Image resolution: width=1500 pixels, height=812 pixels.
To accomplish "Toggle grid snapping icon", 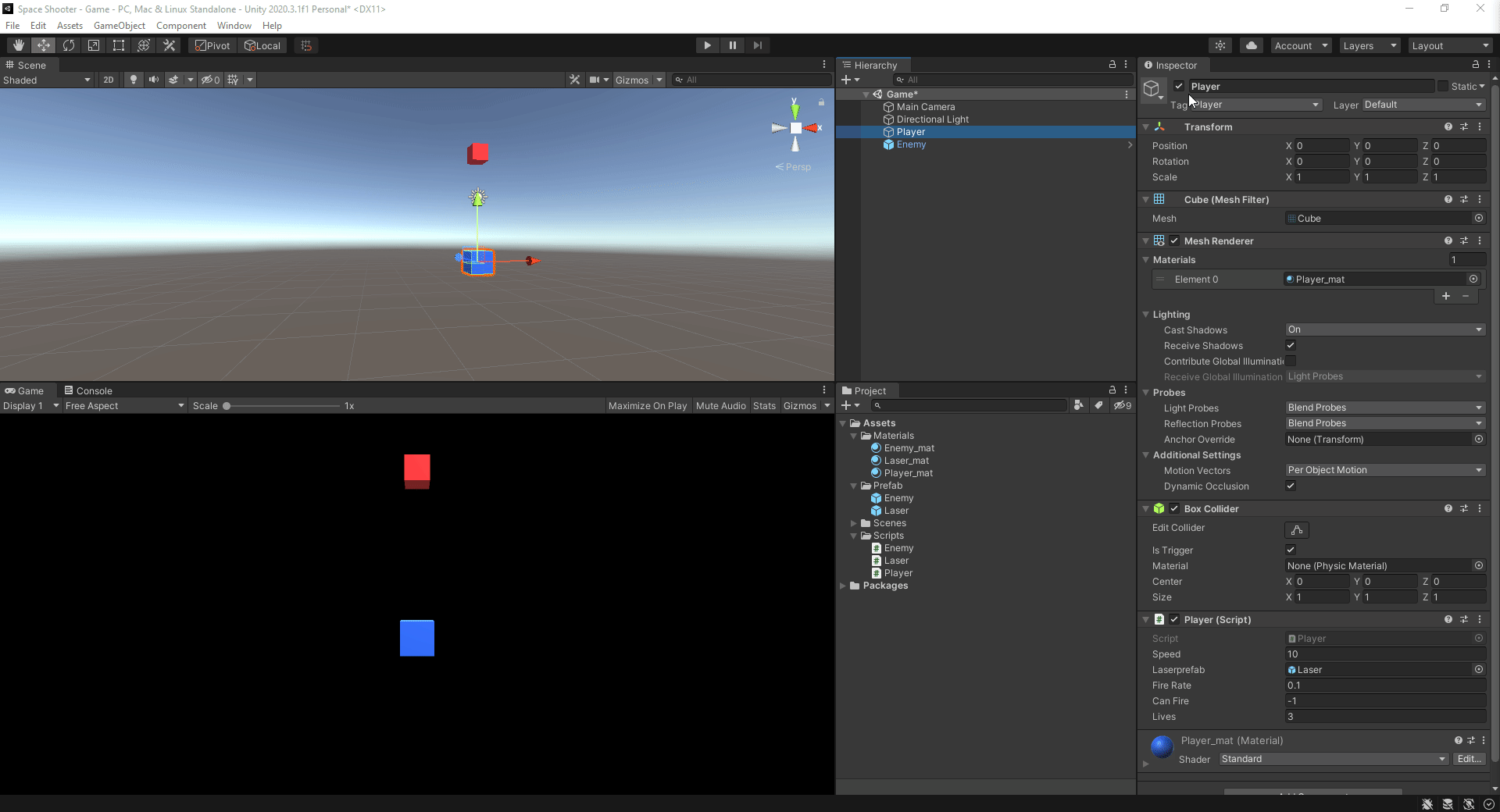I will coord(306,45).
